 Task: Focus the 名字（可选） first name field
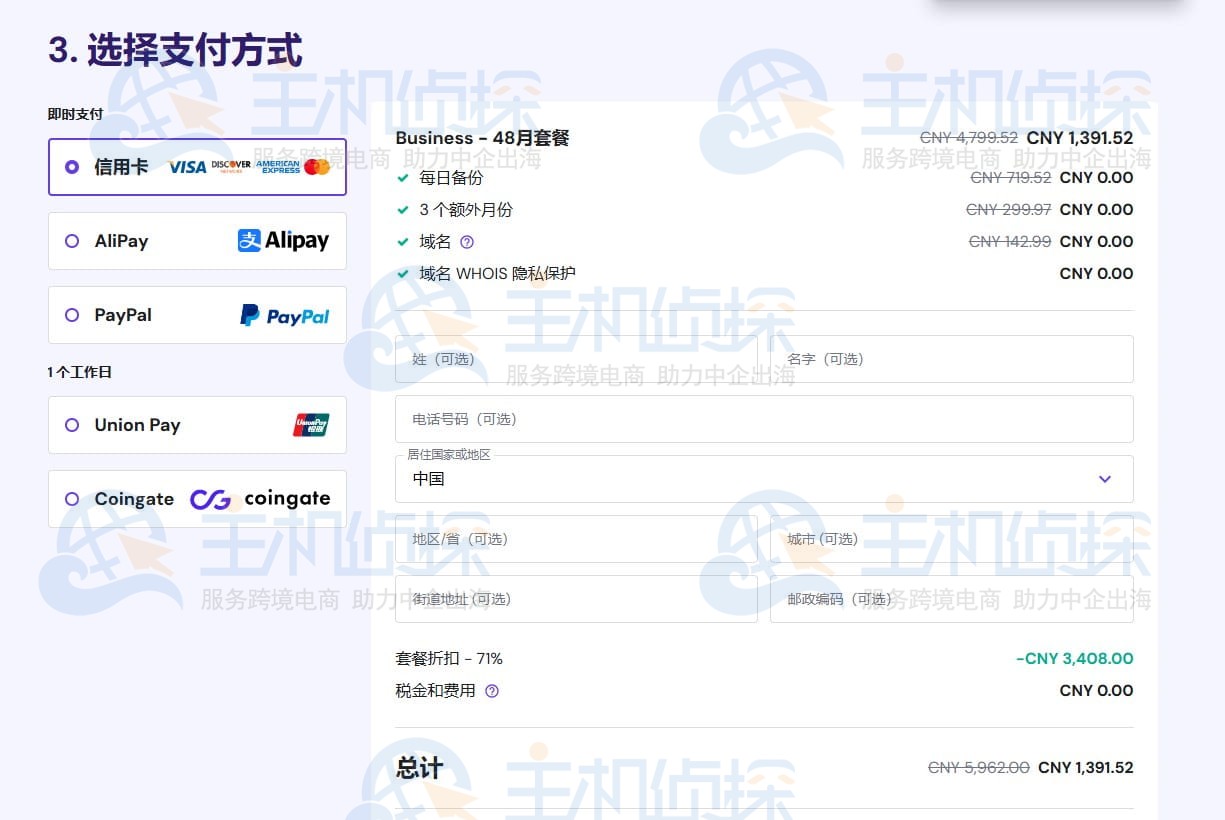(x=952, y=359)
